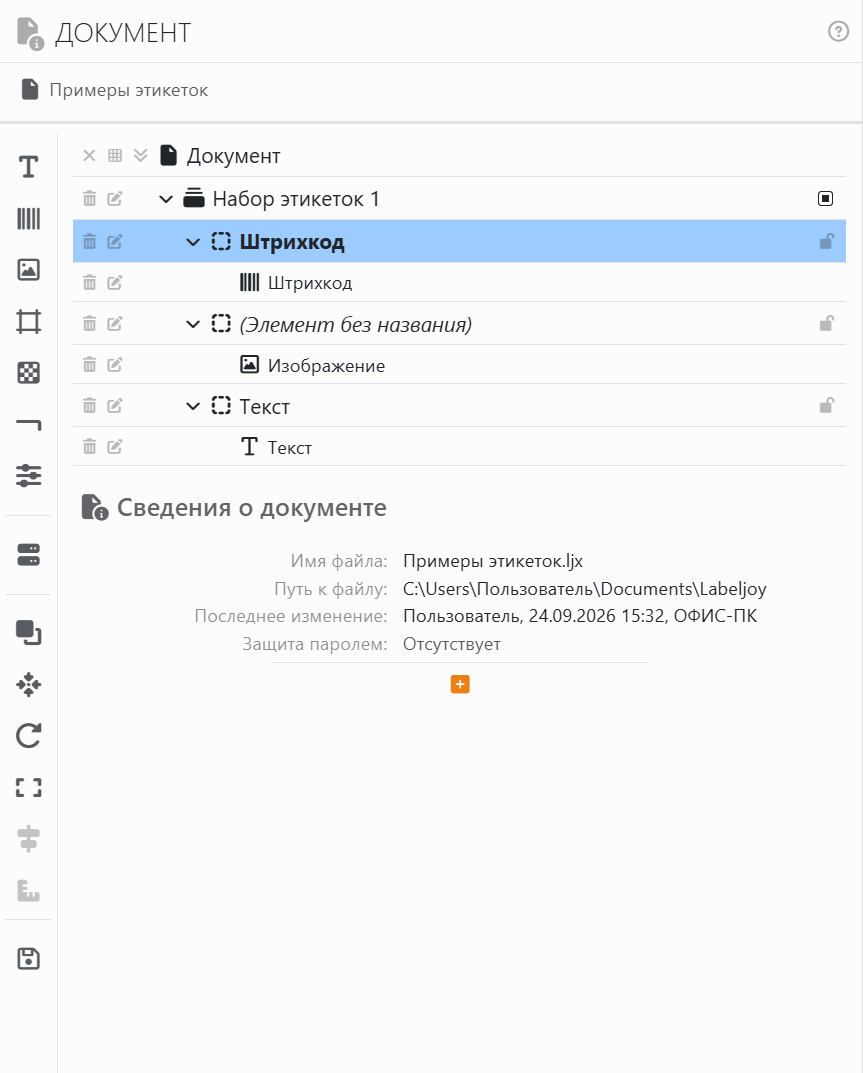
Task: Toggle lock on Текст group
Action: [x=826, y=405]
